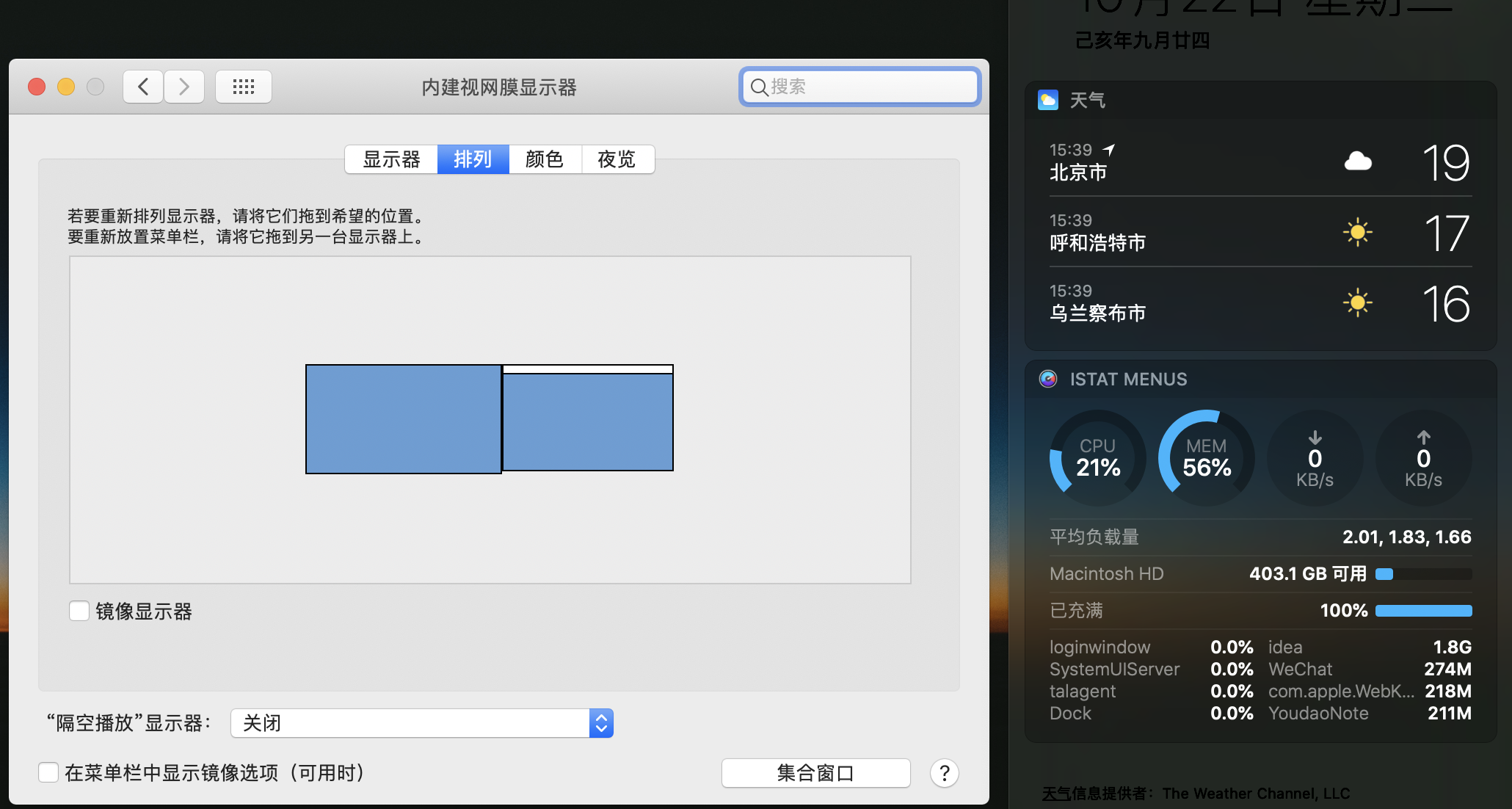Image resolution: width=1512 pixels, height=809 pixels.
Task: Click the back navigation arrow
Action: coord(143,87)
